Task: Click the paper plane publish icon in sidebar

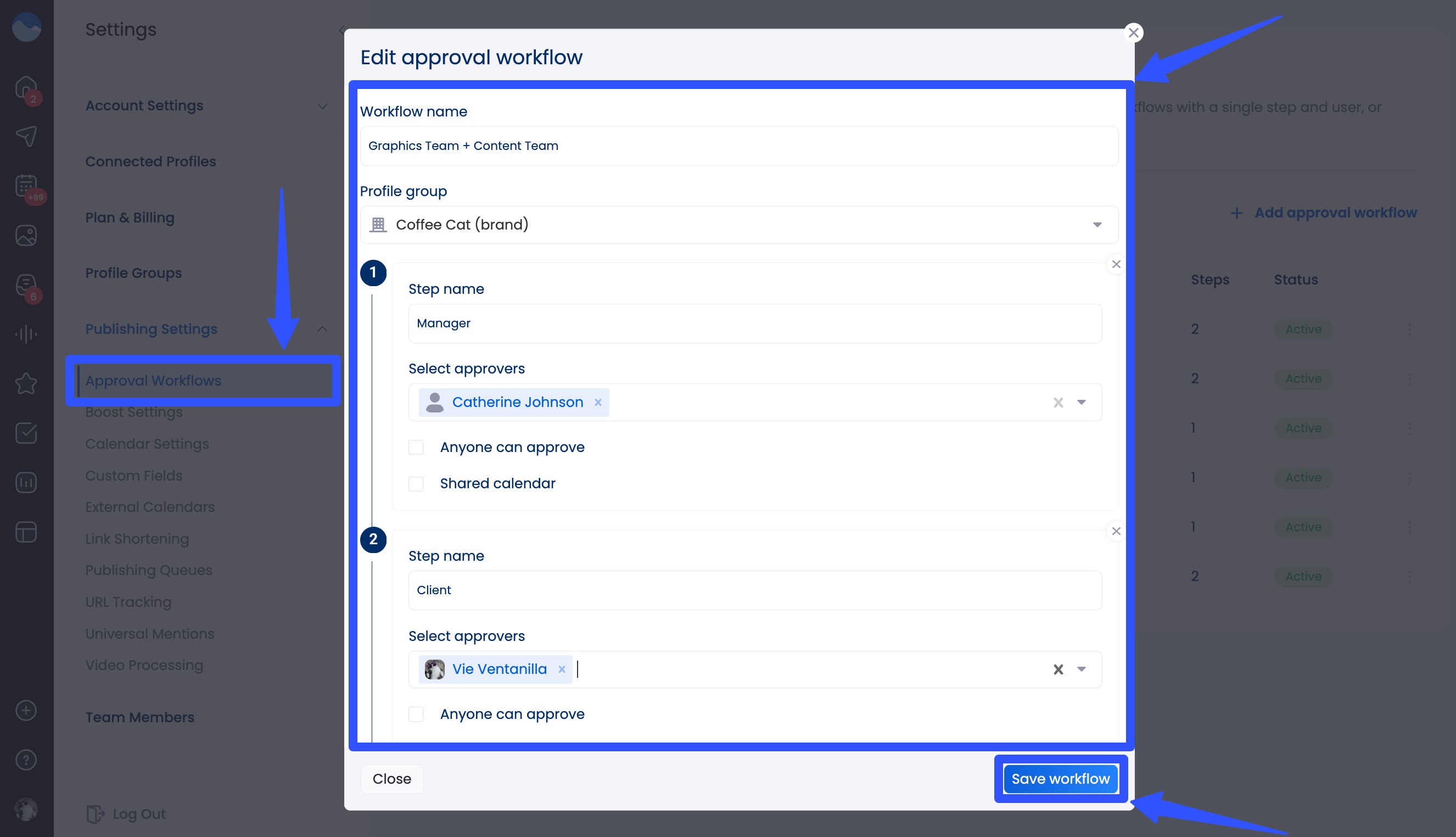Action: pyautogui.click(x=26, y=136)
